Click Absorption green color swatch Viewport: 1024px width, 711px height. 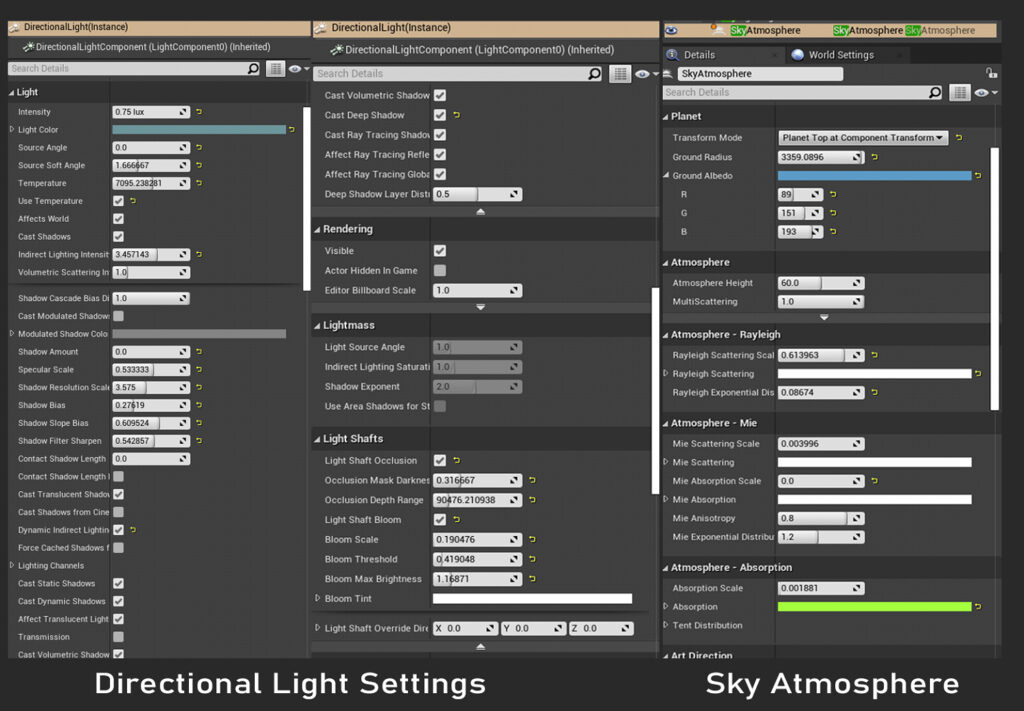point(874,606)
